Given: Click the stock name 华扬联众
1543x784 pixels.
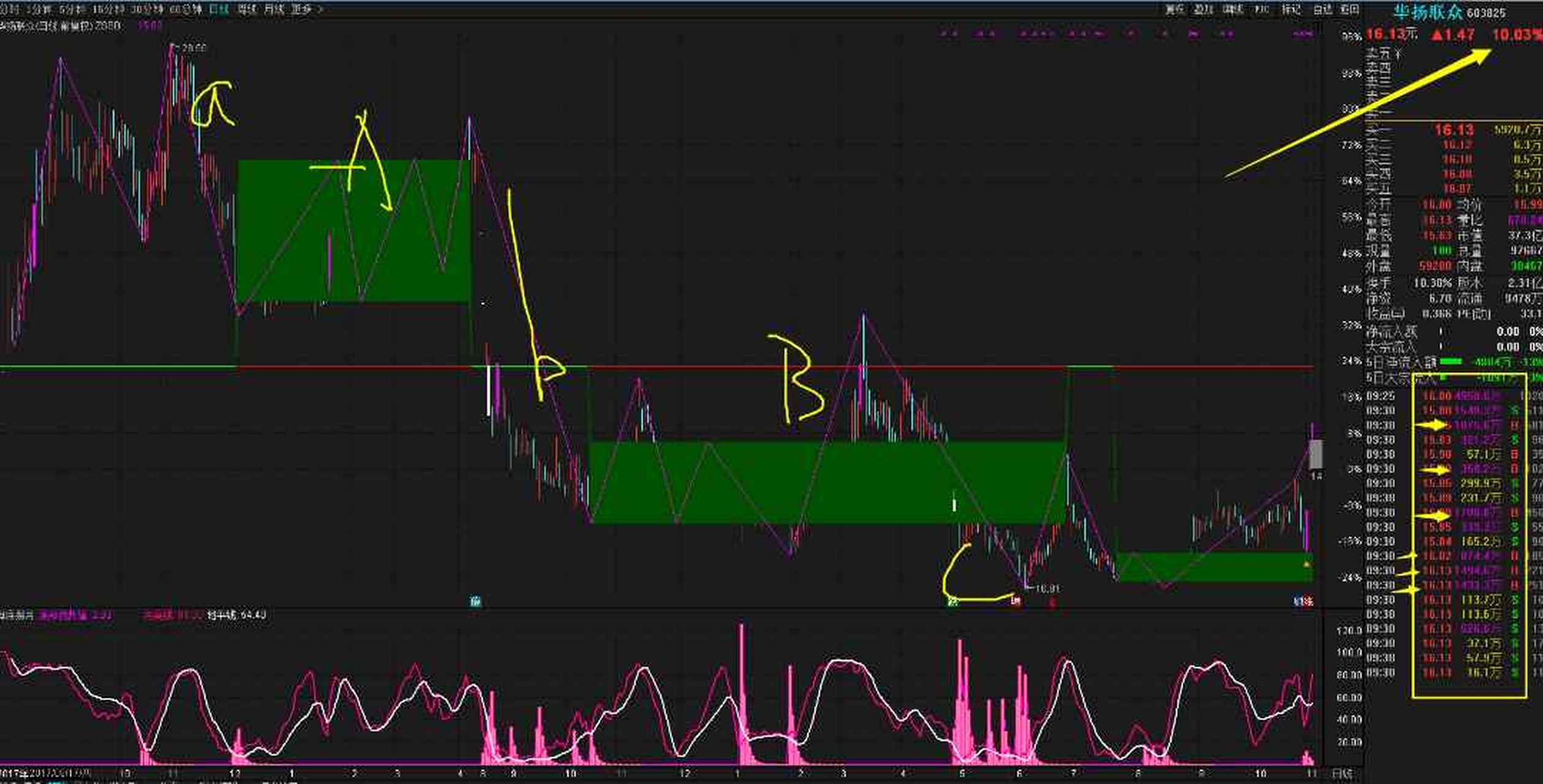Looking at the screenshot, I should [x=1427, y=13].
